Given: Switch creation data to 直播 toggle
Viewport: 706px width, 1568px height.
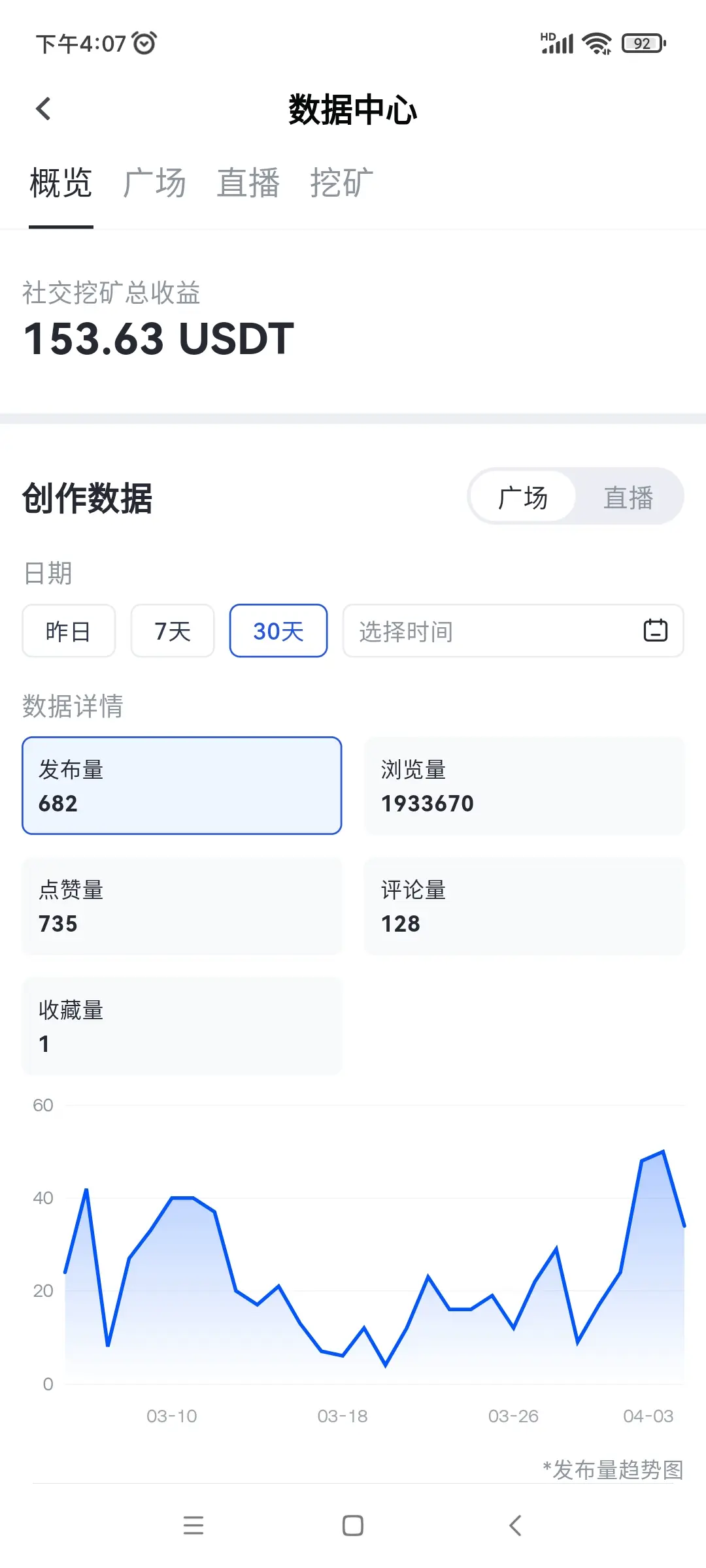Looking at the screenshot, I should click(628, 497).
